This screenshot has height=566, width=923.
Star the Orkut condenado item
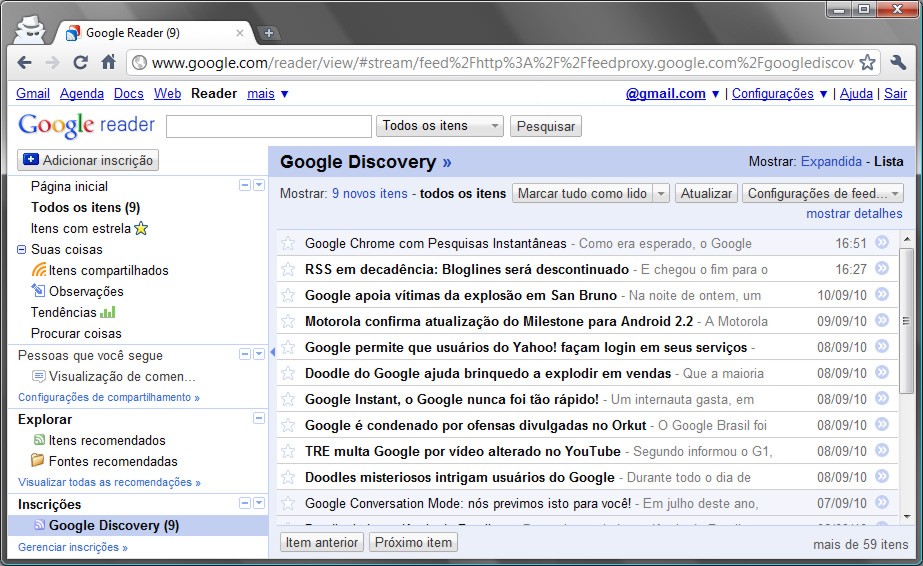point(288,425)
